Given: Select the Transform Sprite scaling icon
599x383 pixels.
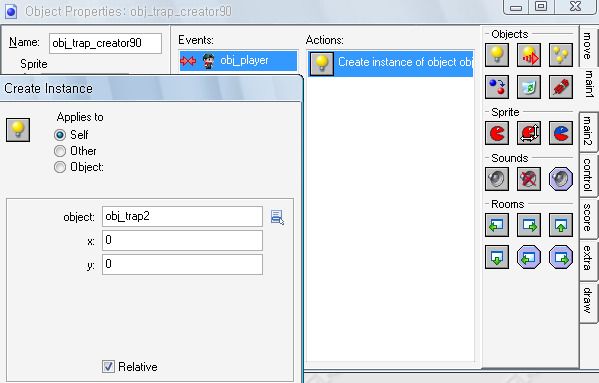Looking at the screenshot, I should tap(529, 133).
